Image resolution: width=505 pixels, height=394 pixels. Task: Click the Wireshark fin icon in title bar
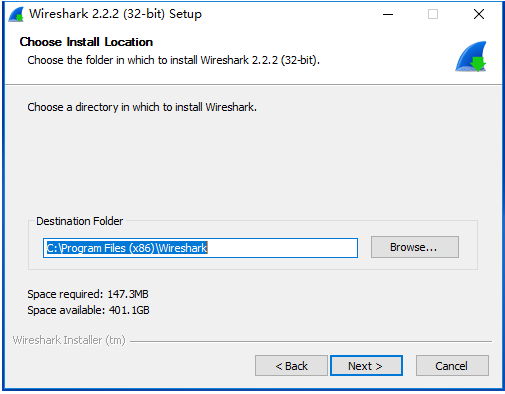pos(16,14)
